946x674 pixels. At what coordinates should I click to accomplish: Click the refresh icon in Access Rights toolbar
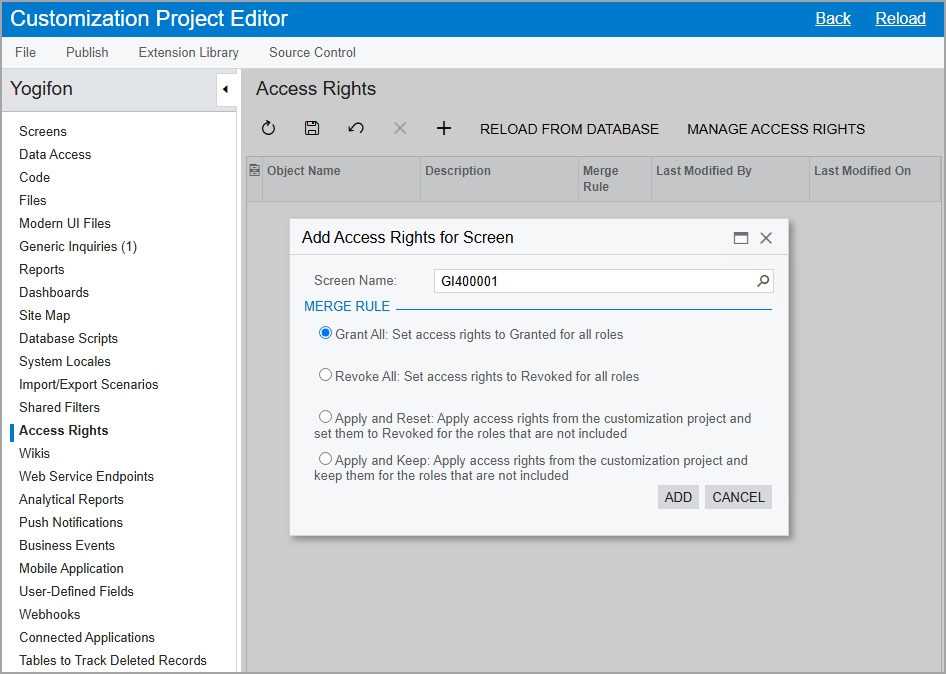point(268,128)
